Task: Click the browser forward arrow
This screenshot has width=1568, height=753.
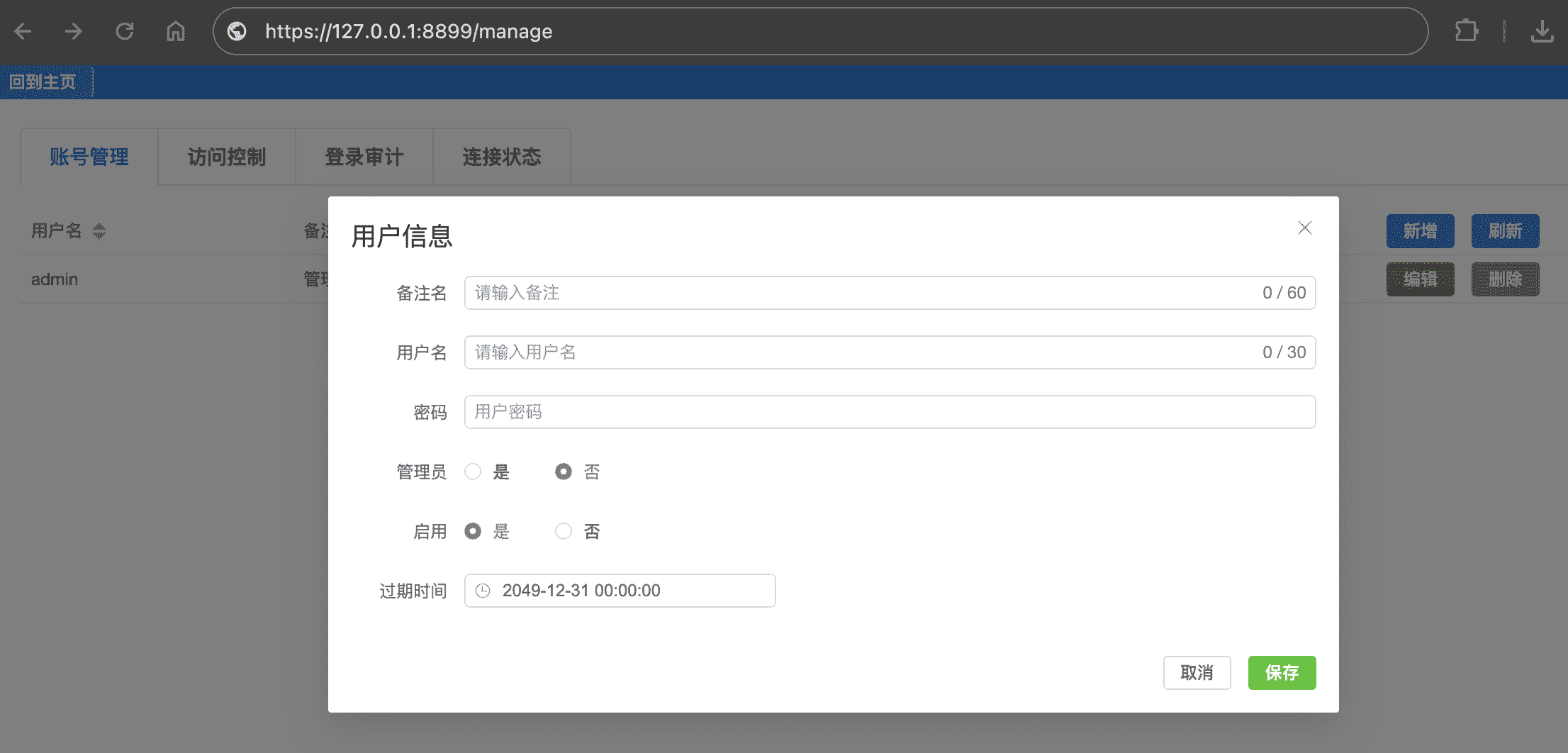Action: coord(74,31)
